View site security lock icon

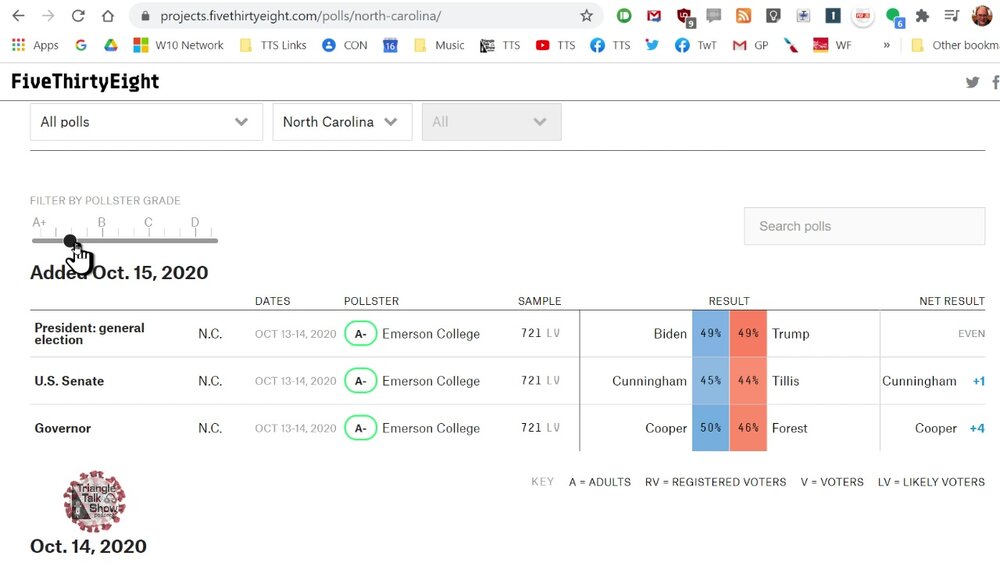pos(145,16)
